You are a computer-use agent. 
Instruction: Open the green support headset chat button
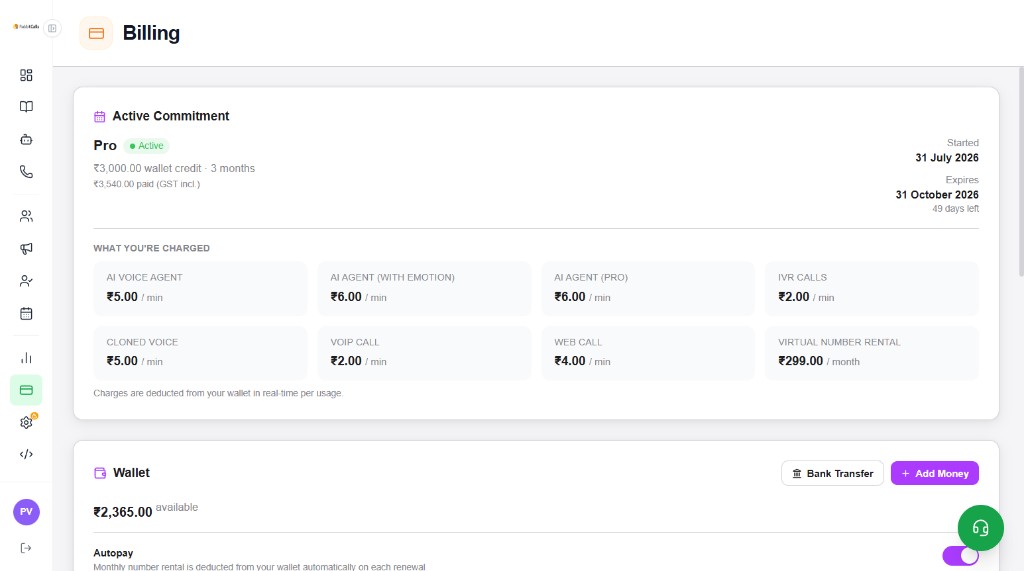click(980, 528)
